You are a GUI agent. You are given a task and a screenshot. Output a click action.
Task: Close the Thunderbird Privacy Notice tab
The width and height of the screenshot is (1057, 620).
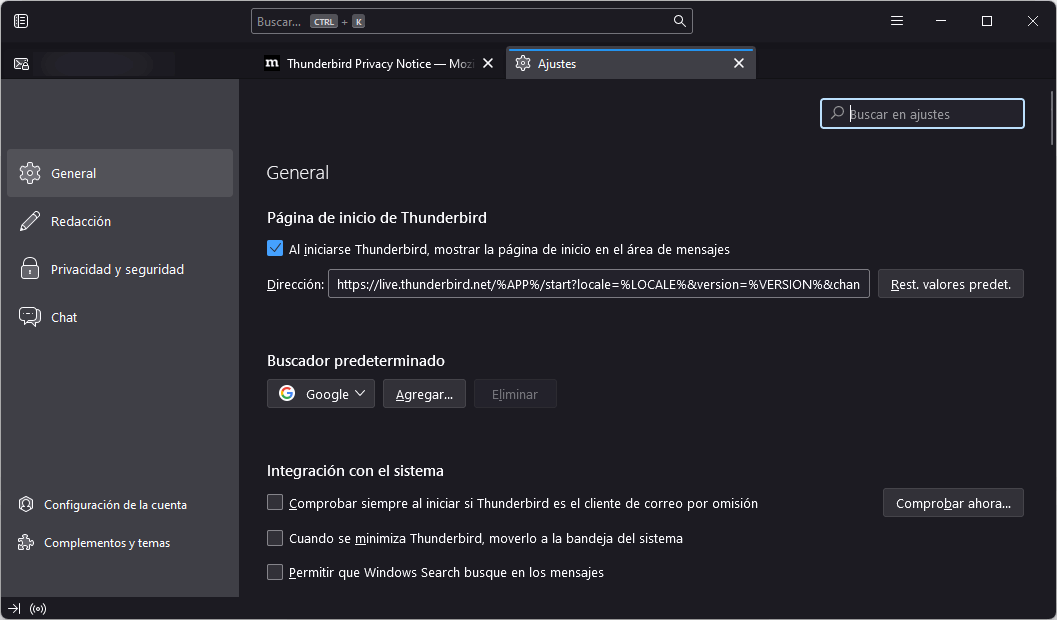[488, 63]
